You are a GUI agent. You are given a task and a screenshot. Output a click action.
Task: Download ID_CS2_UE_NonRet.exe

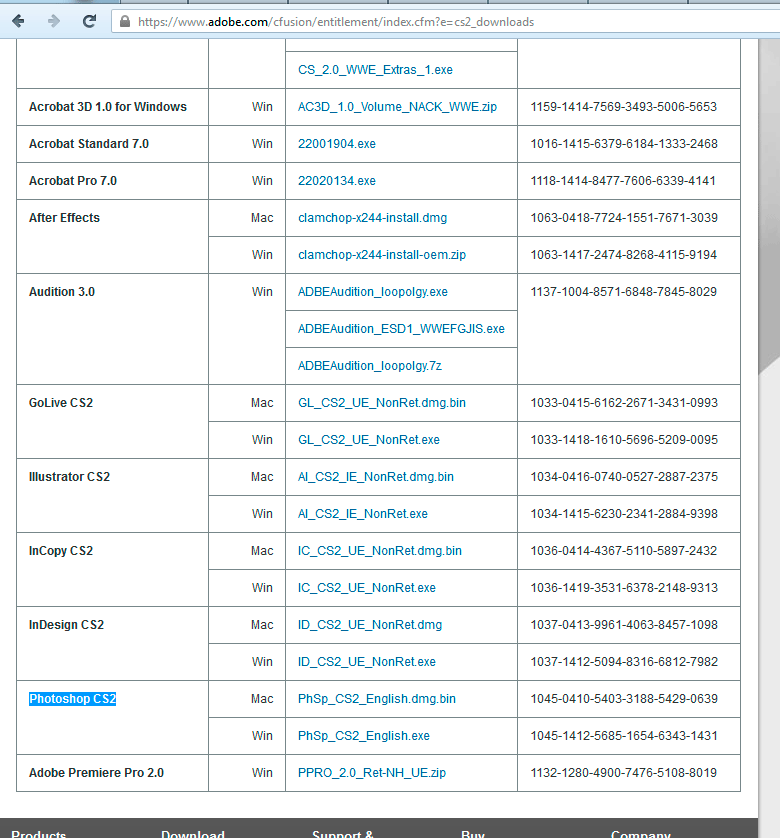367,662
